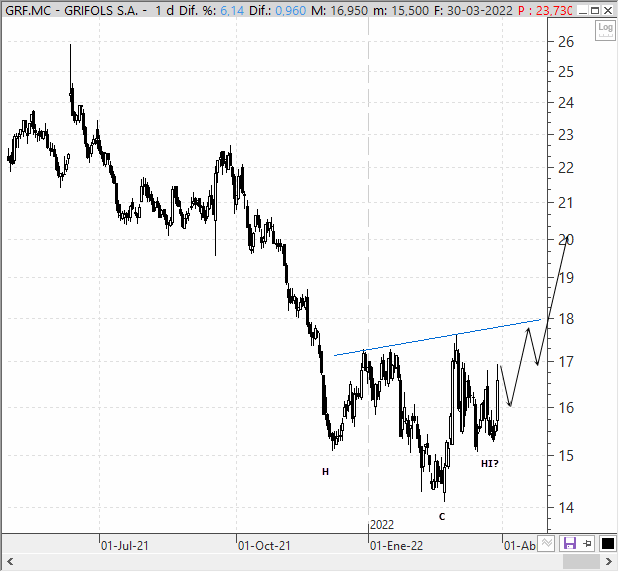
Task: Click the GRF.MC - GRIFOLS S.A. title text
Action: click(71, 11)
